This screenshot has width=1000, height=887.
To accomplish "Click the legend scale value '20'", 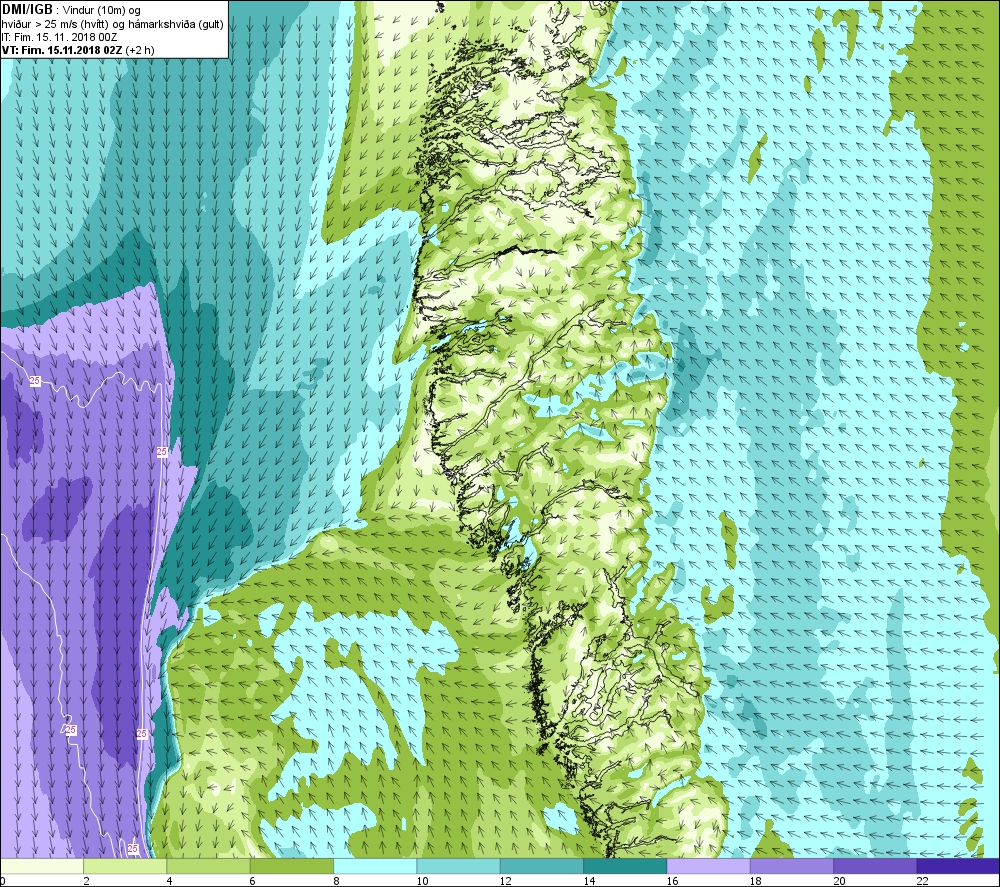I will 839,881.
